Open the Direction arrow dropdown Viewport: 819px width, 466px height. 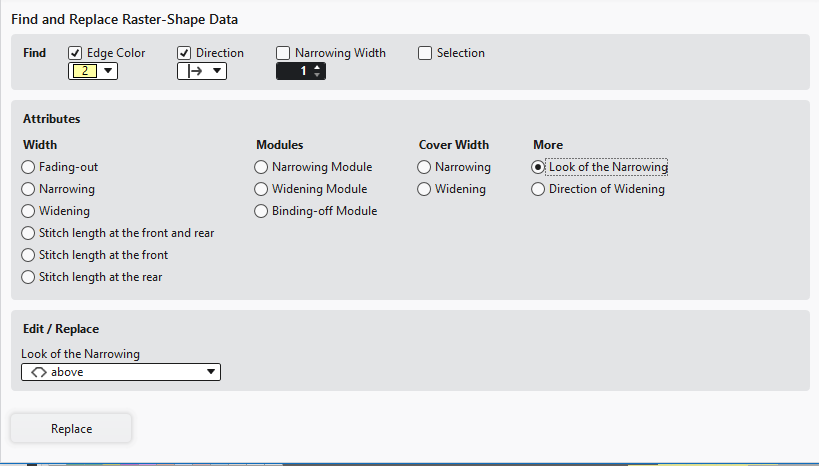tap(217, 71)
